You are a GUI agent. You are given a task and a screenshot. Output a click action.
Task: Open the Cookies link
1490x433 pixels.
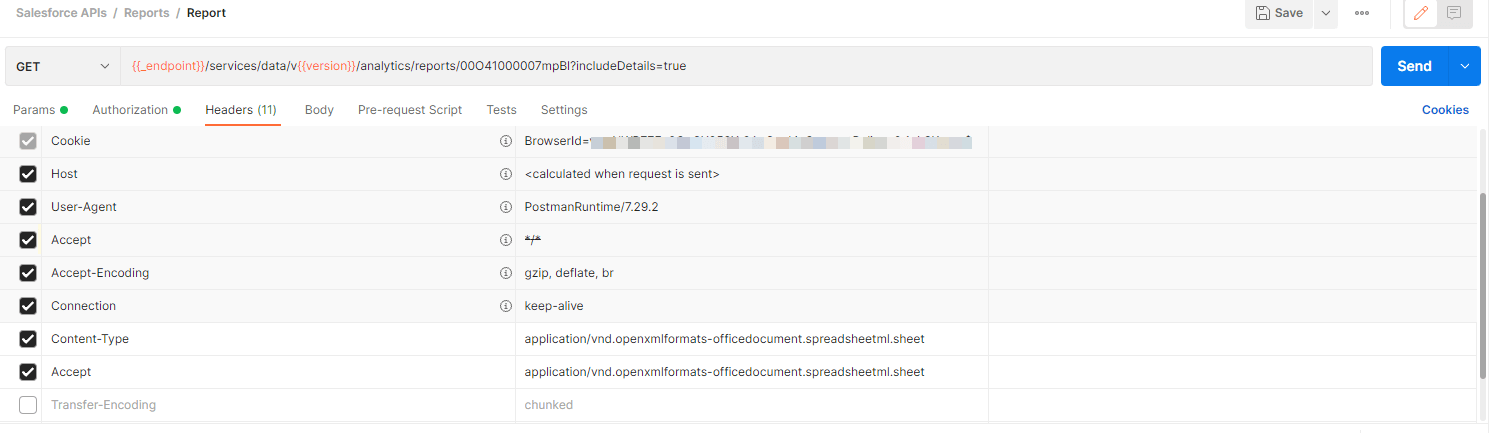pyautogui.click(x=1445, y=110)
